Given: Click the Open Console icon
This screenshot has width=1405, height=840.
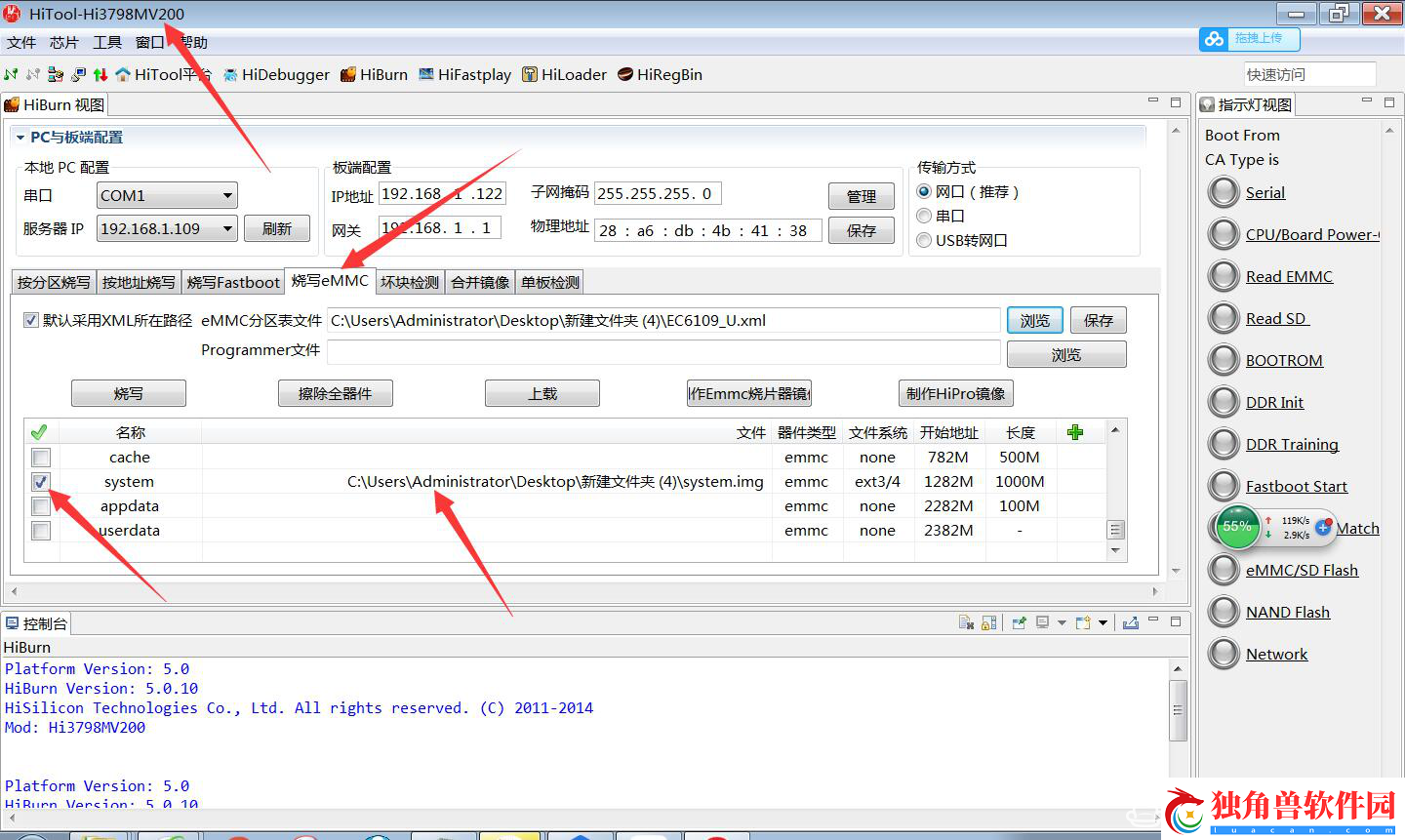Looking at the screenshot, I should [x=1083, y=622].
